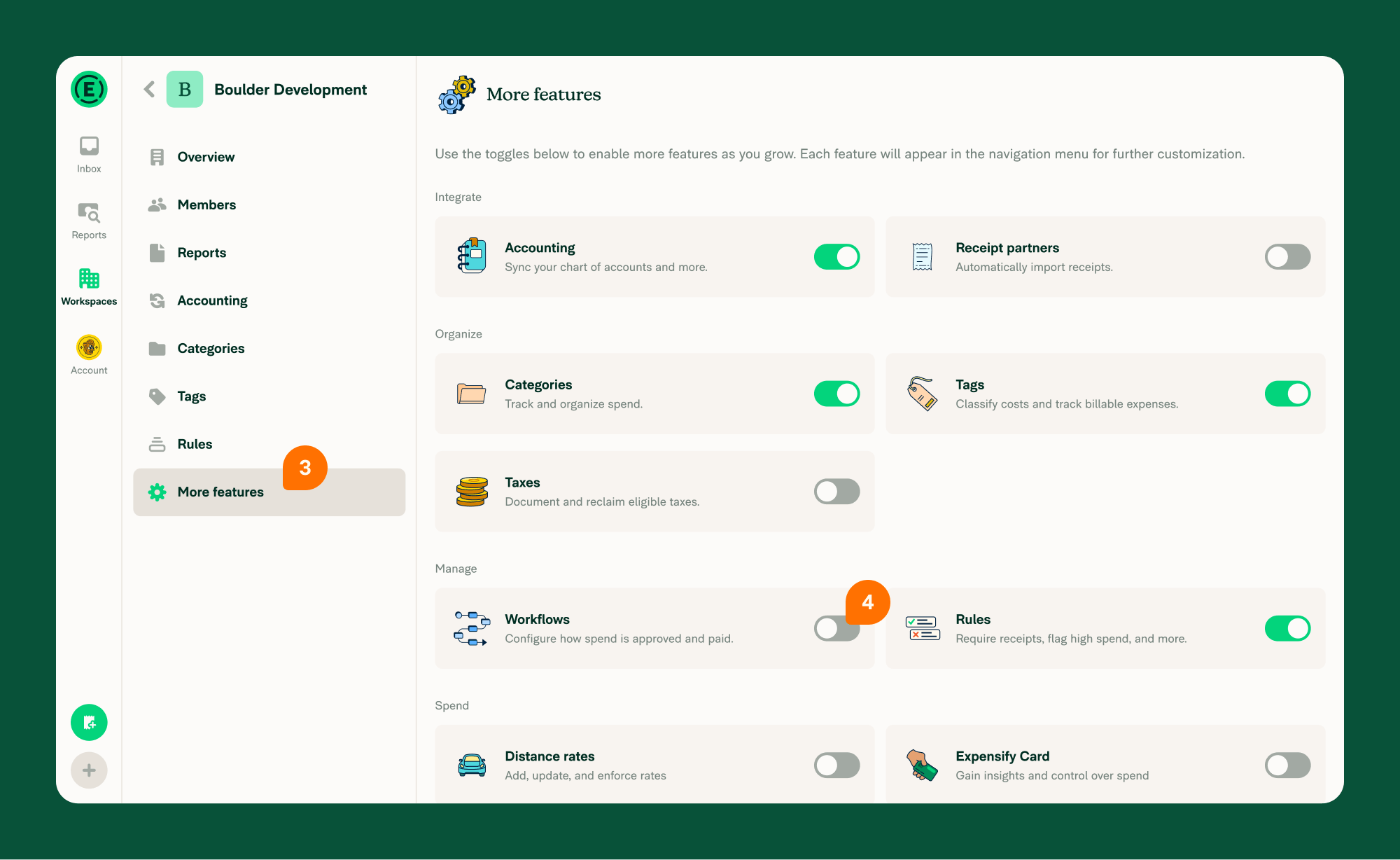Click the green receipt scan button
The image size is (1400, 860).
click(x=88, y=722)
